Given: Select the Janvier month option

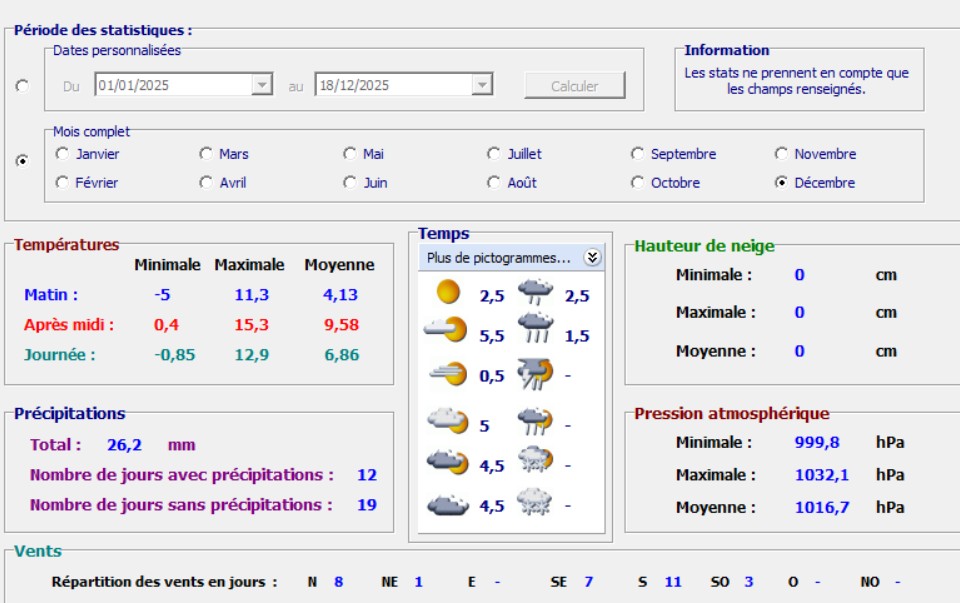Looking at the screenshot, I should coord(63,154).
